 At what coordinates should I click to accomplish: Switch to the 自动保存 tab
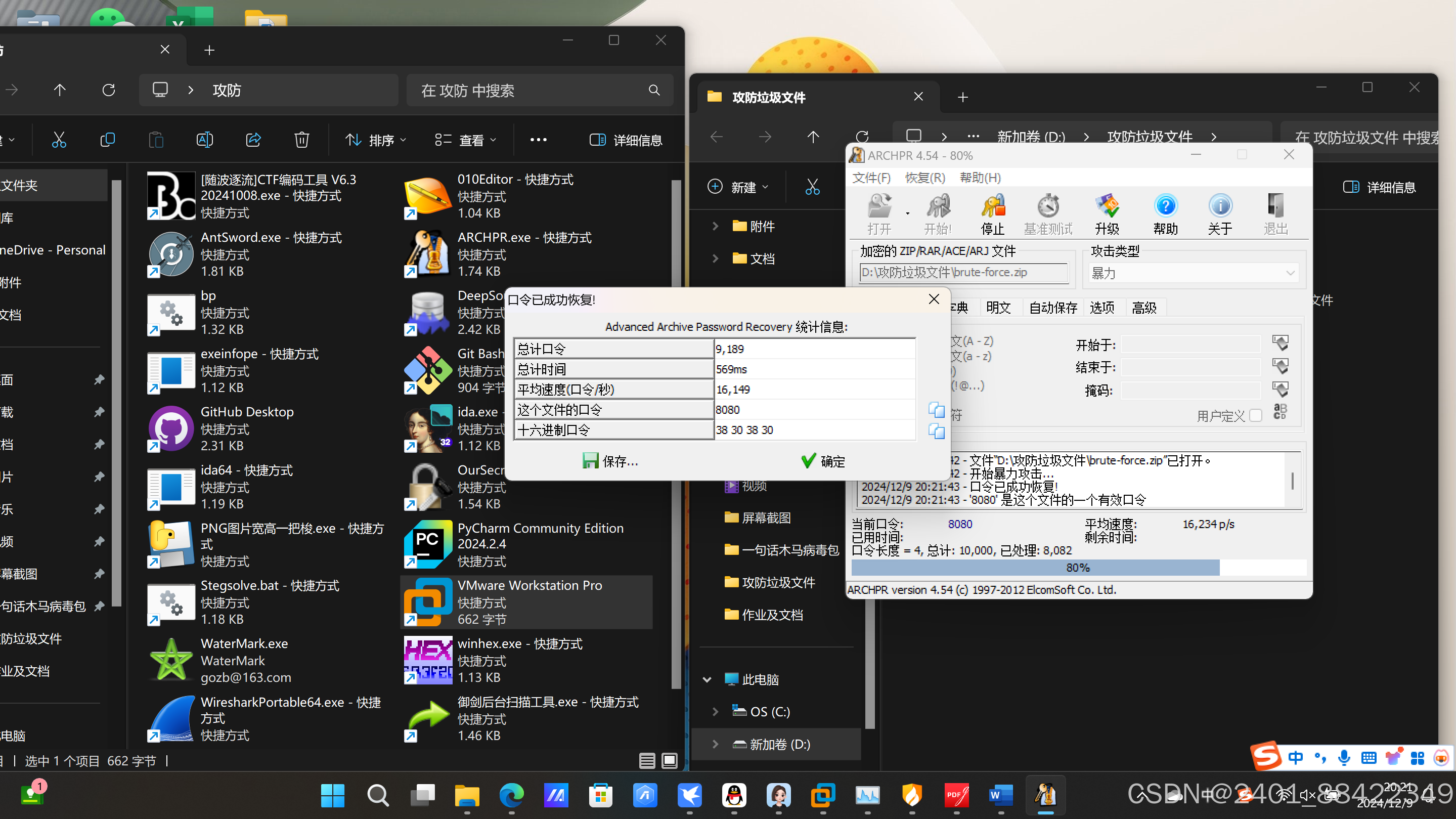pos(1052,308)
